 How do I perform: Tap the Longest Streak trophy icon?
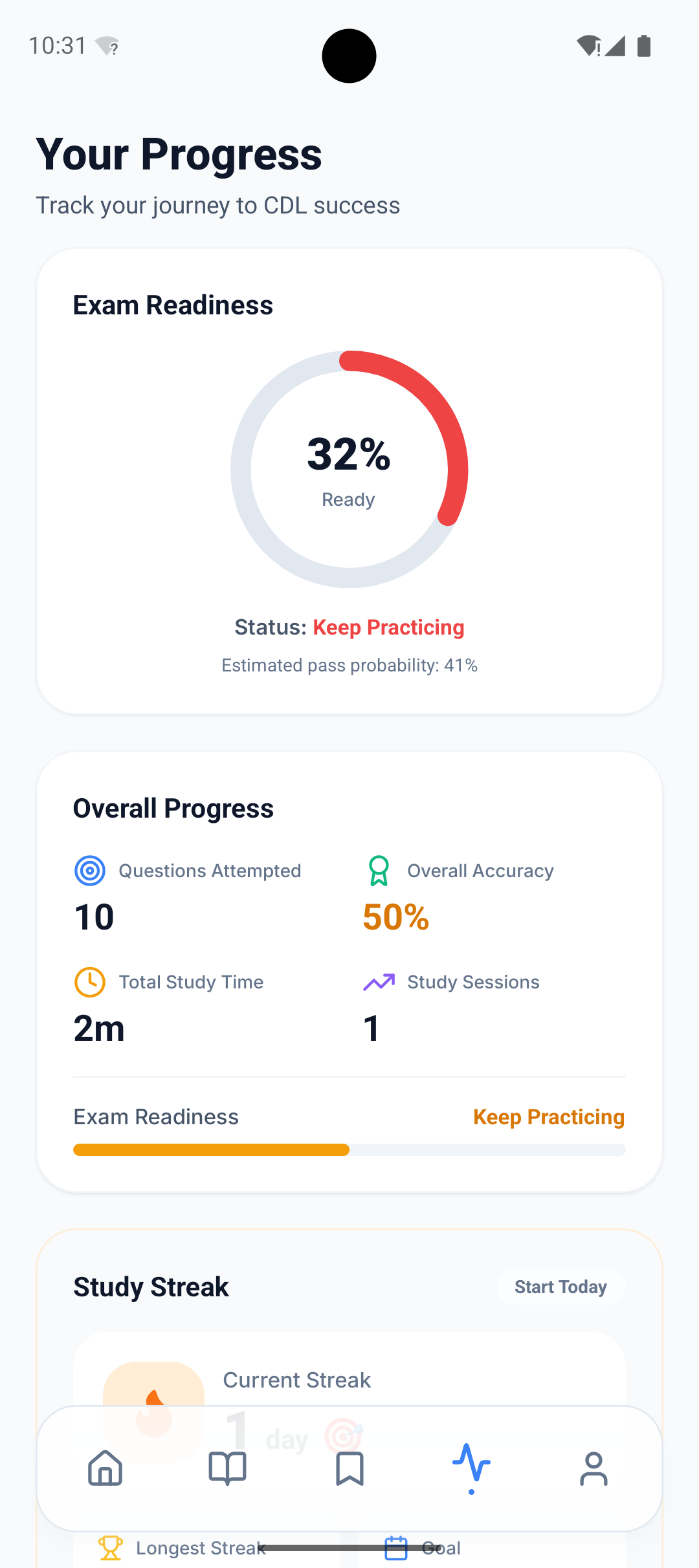pyautogui.click(x=110, y=1548)
